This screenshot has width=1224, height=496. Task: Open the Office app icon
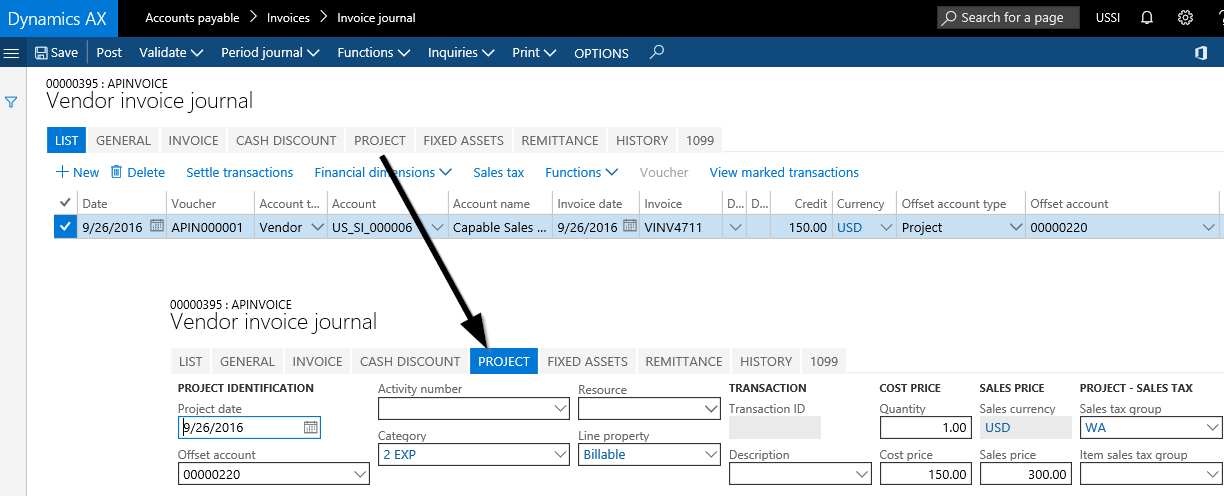point(1201,53)
